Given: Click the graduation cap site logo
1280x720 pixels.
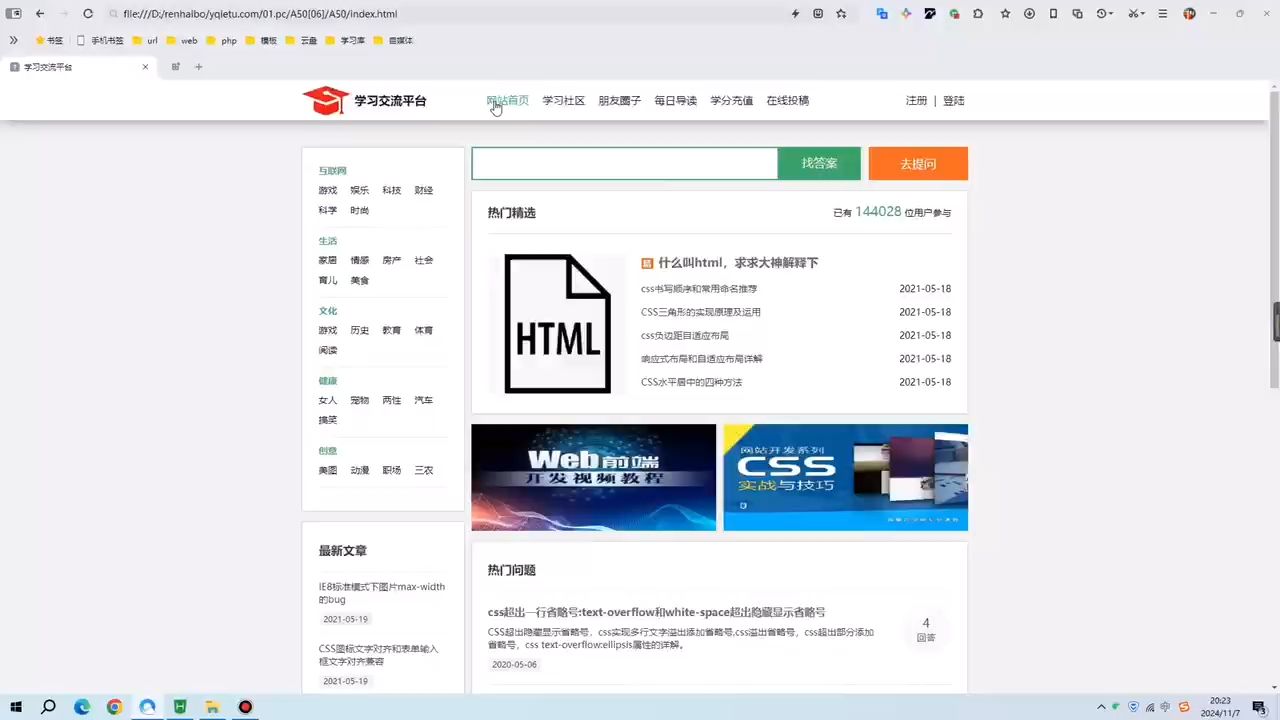Looking at the screenshot, I should (325, 100).
